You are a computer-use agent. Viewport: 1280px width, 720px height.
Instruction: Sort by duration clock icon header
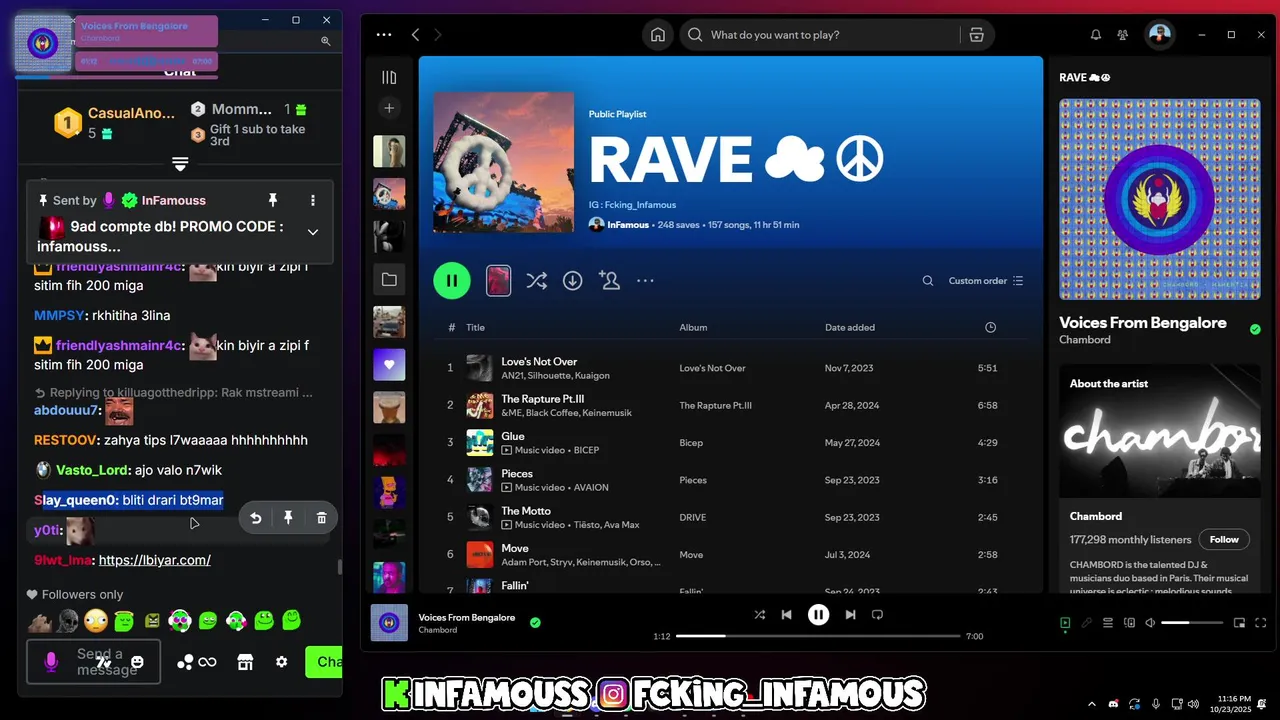coord(990,327)
